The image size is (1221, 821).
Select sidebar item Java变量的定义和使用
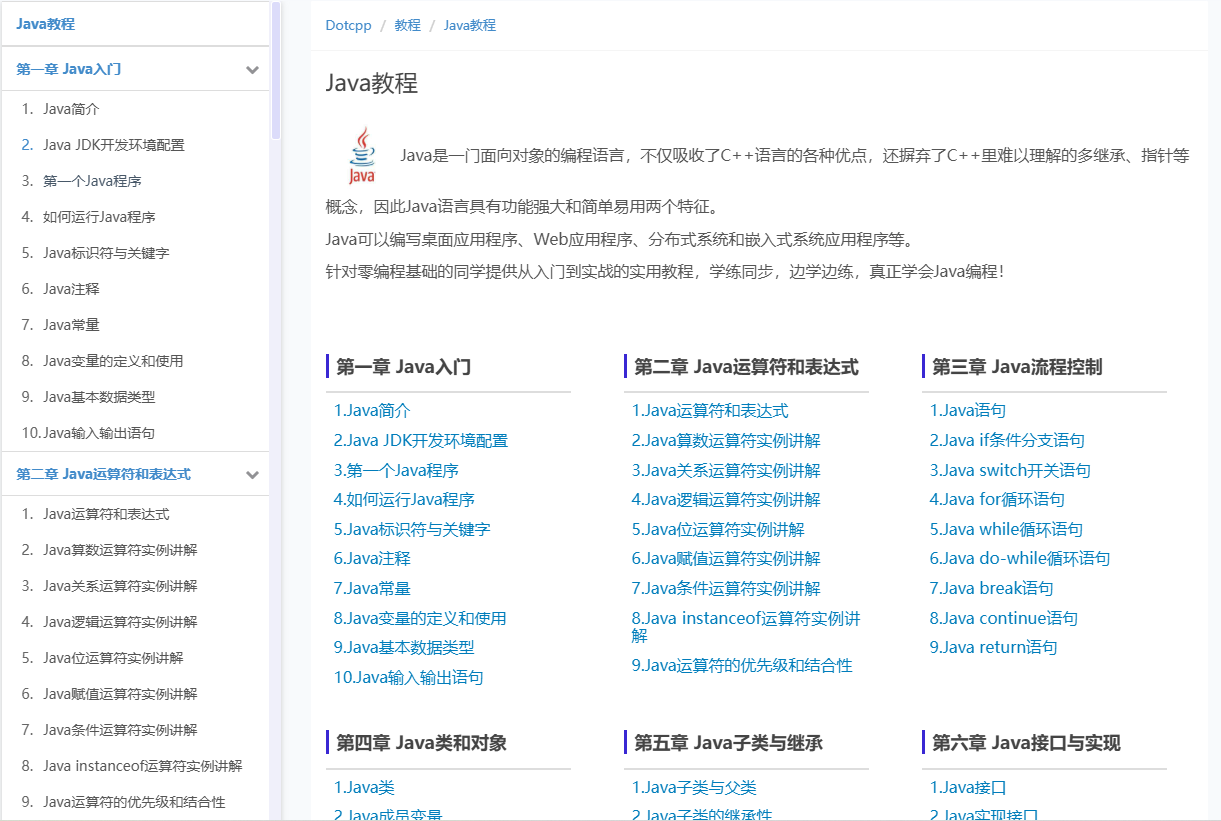tap(113, 361)
